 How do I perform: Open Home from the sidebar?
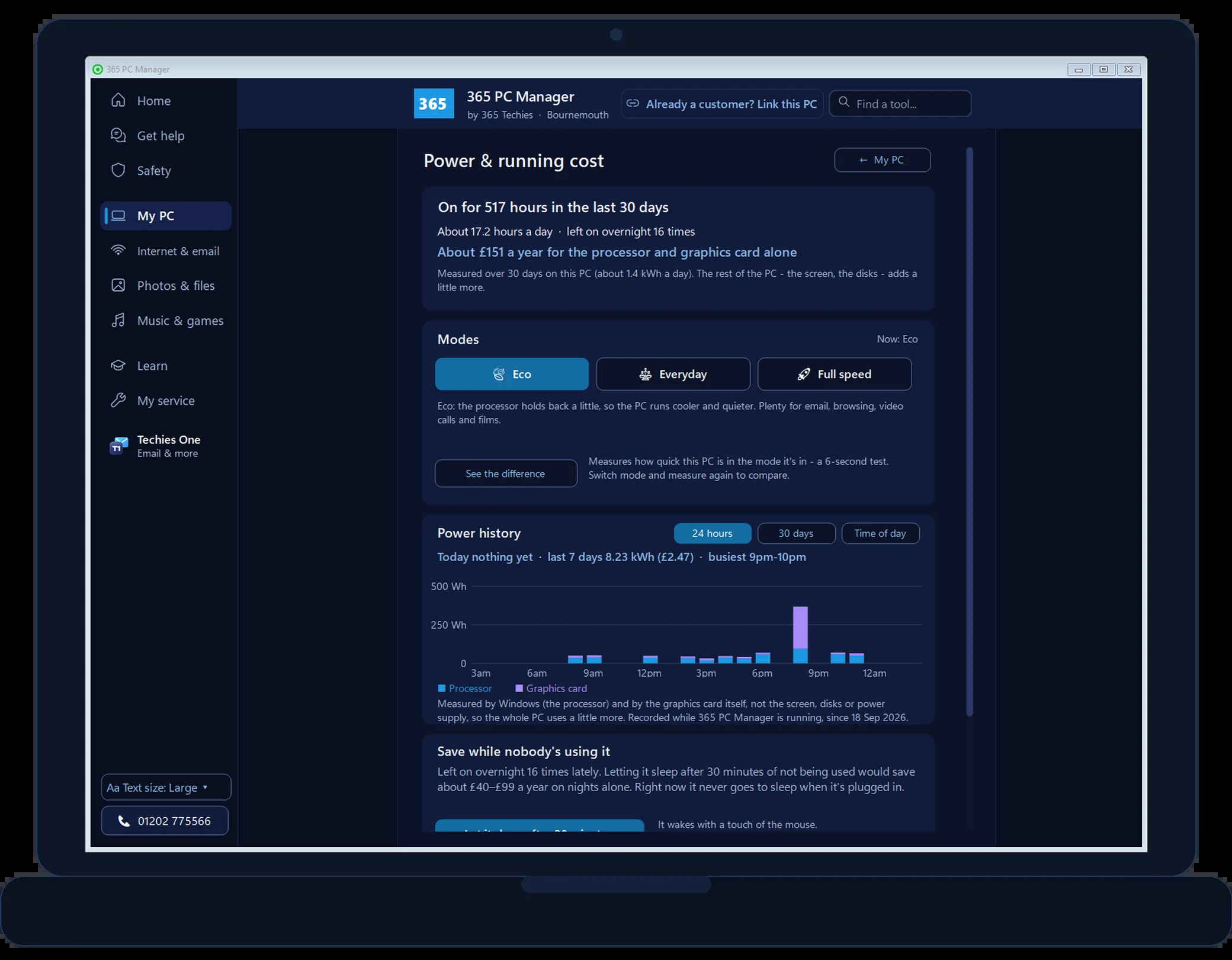(x=166, y=101)
